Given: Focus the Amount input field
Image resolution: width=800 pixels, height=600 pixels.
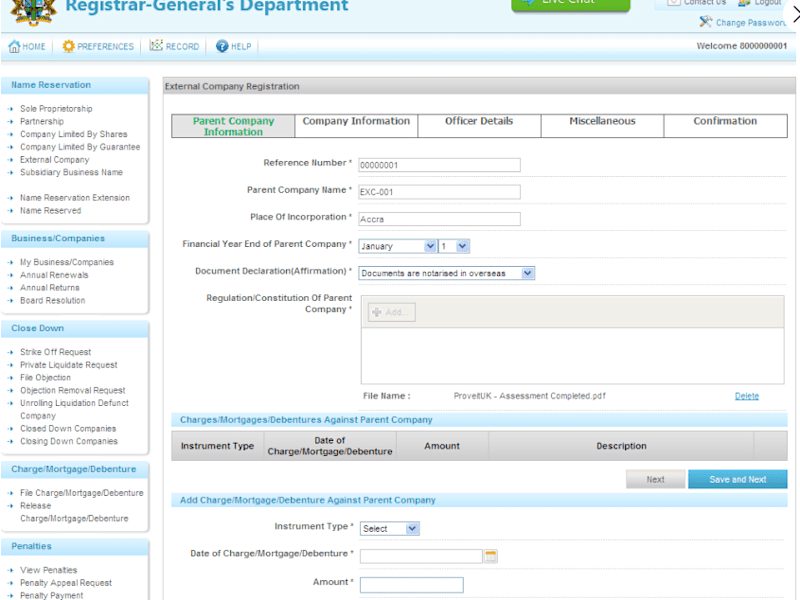Looking at the screenshot, I should (412, 585).
